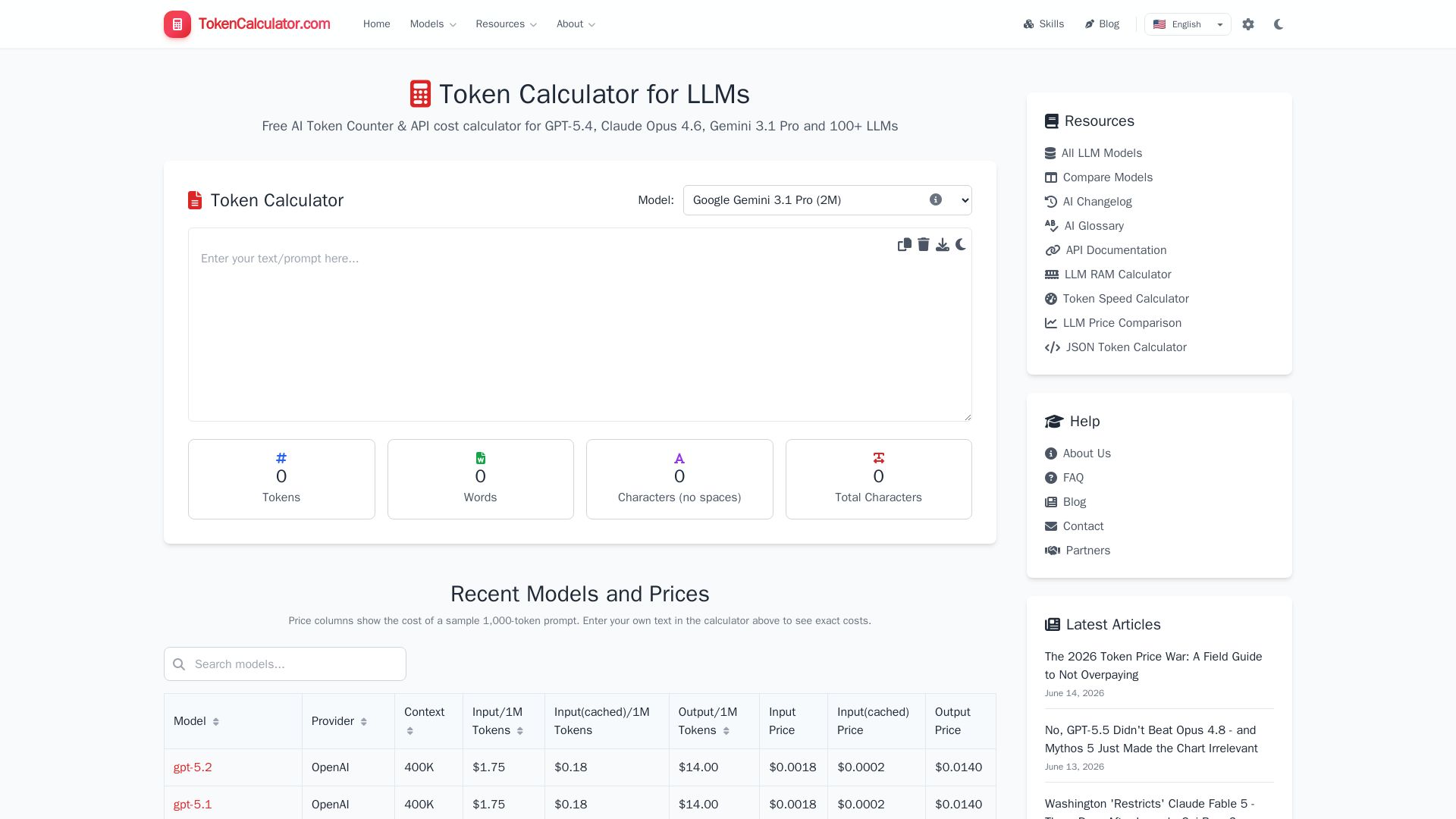Copy the prompt text with the copy icon

(905, 244)
